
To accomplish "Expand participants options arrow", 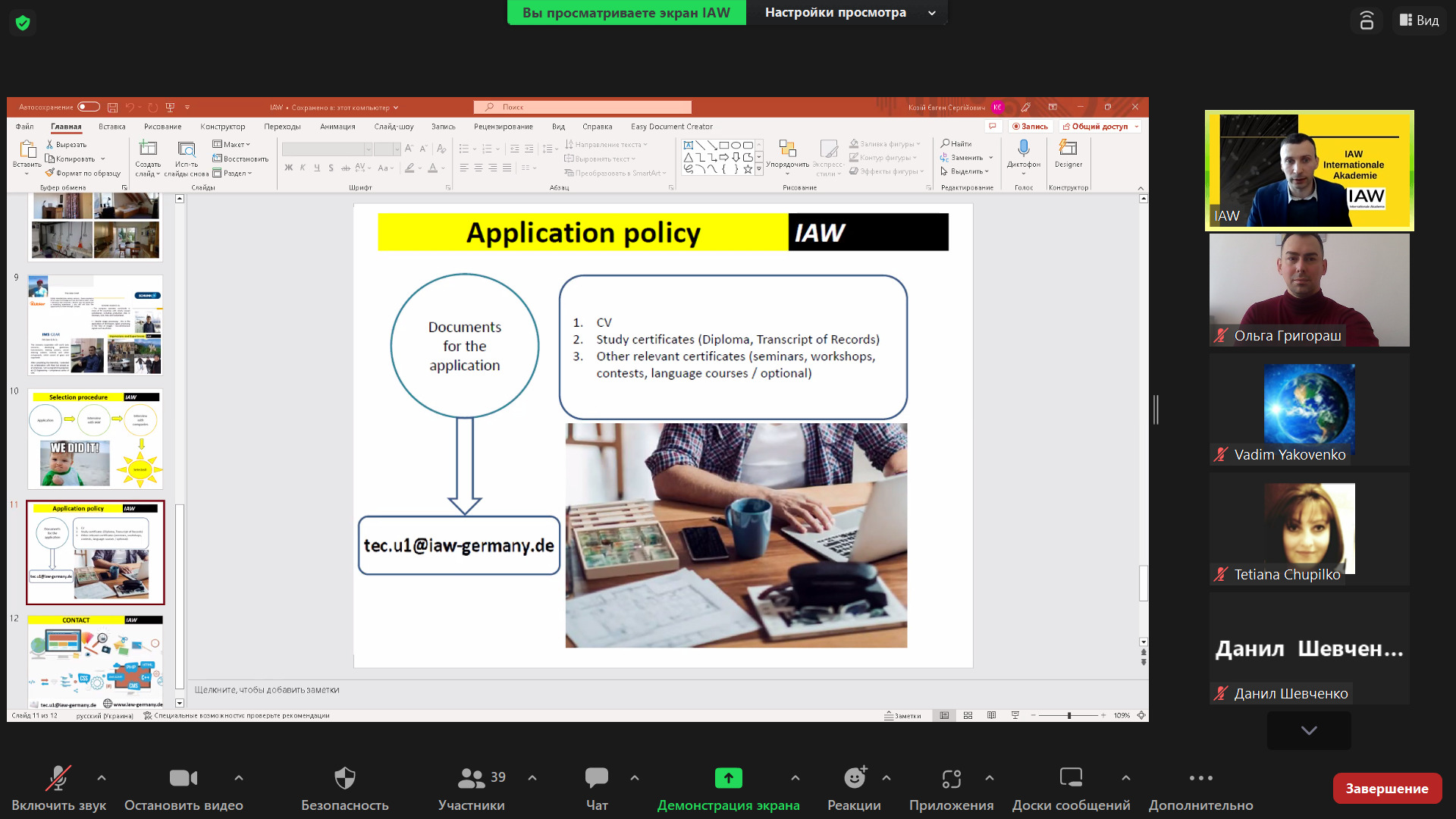I will [x=532, y=778].
